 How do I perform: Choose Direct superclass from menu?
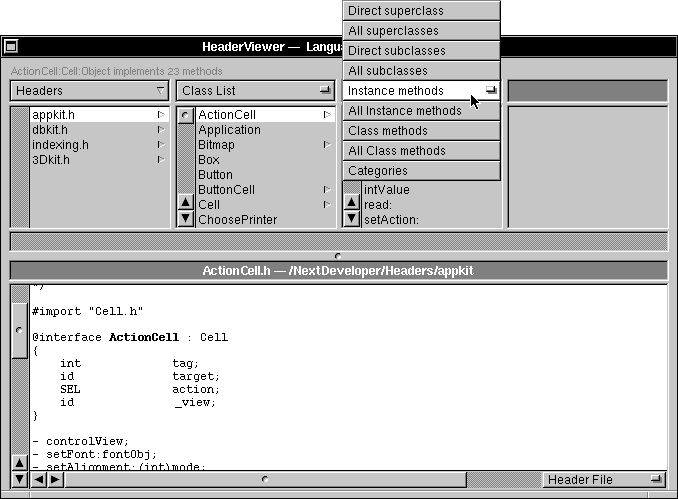pos(421,11)
